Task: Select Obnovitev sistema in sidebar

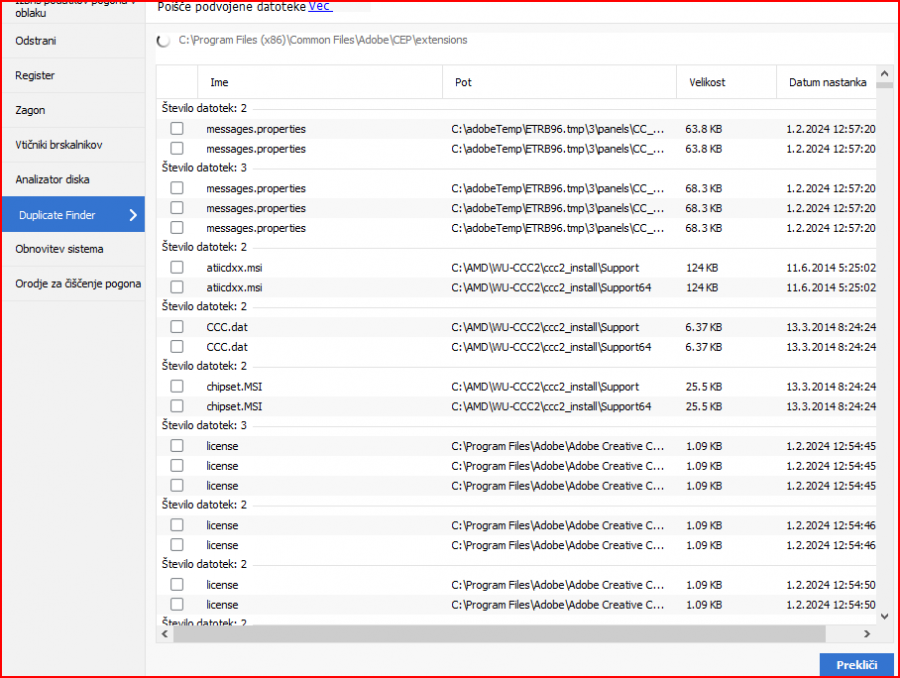Action: point(59,249)
